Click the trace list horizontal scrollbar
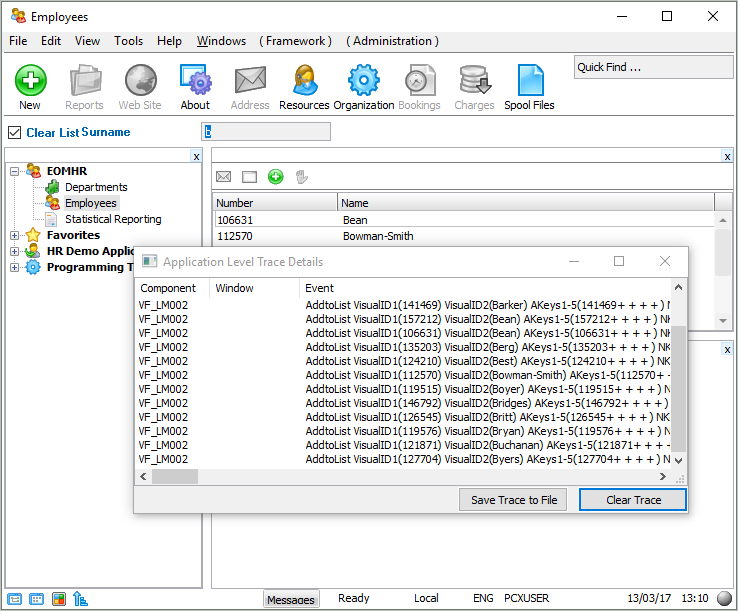The width and height of the screenshot is (738, 611). point(400,477)
